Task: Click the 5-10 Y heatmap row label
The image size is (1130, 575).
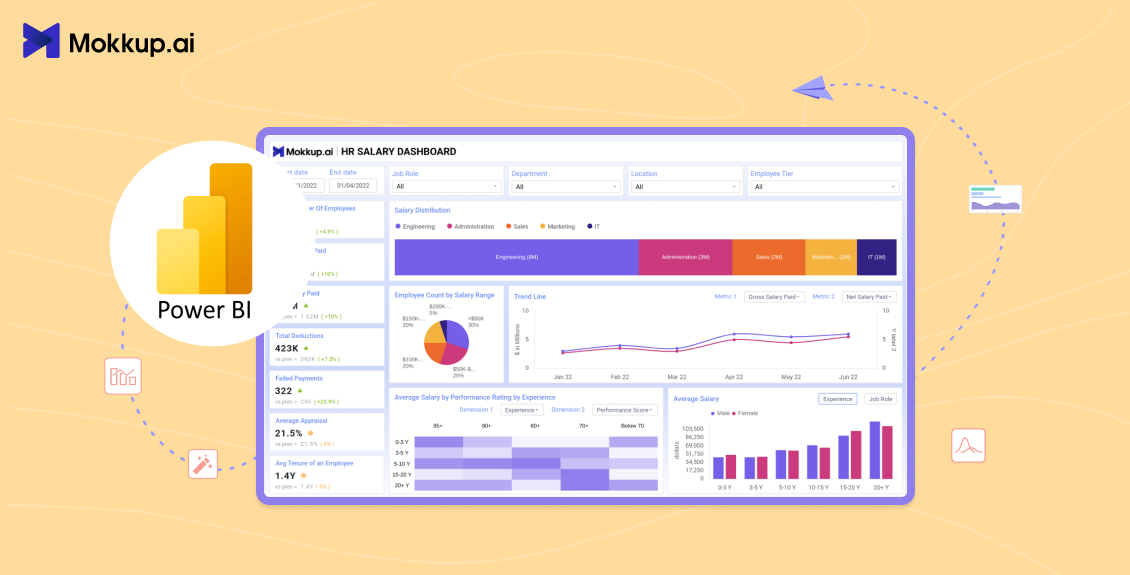Action: [x=403, y=463]
